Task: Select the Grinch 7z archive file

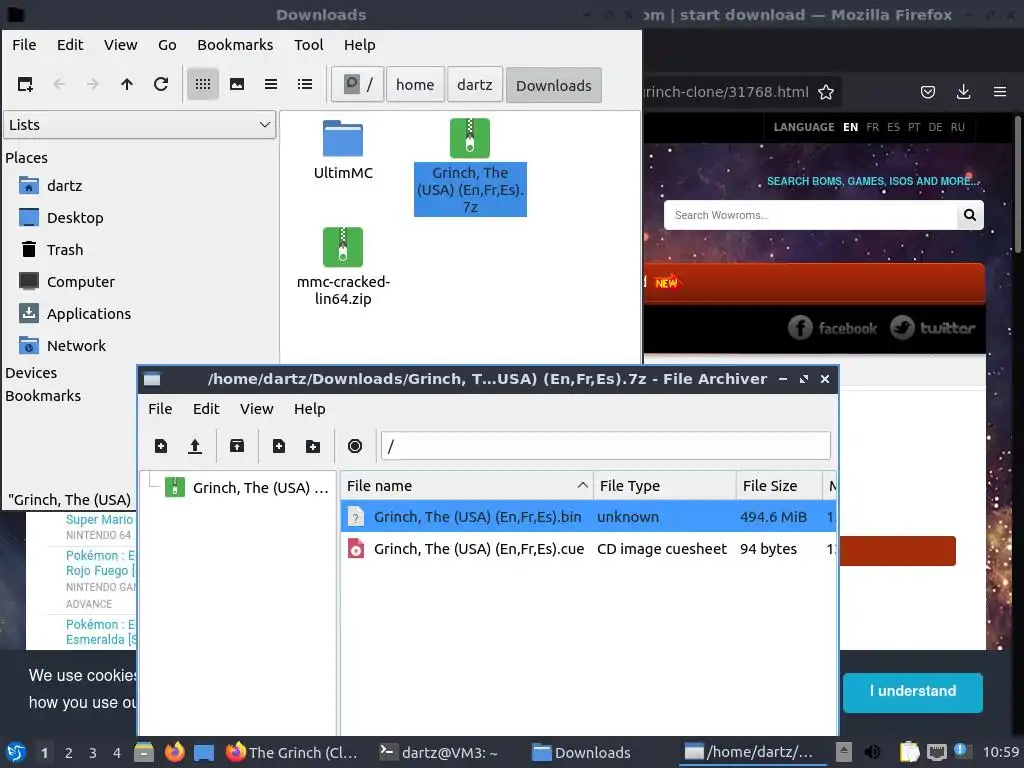Action: coord(470,167)
